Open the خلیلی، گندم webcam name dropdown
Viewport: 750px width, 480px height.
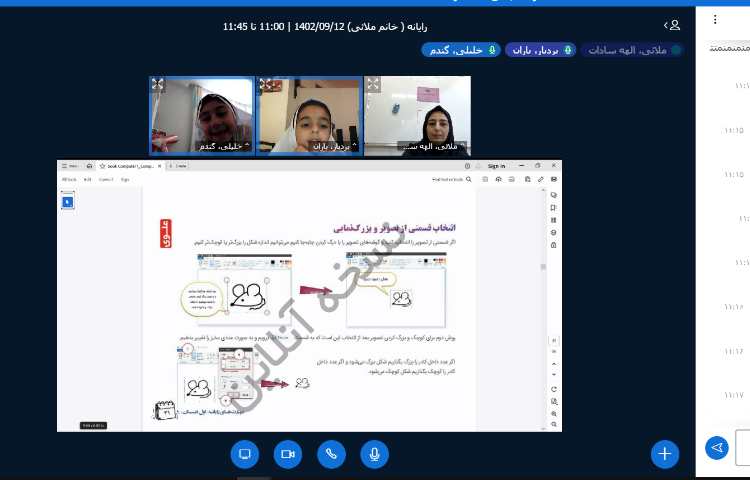coord(225,146)
